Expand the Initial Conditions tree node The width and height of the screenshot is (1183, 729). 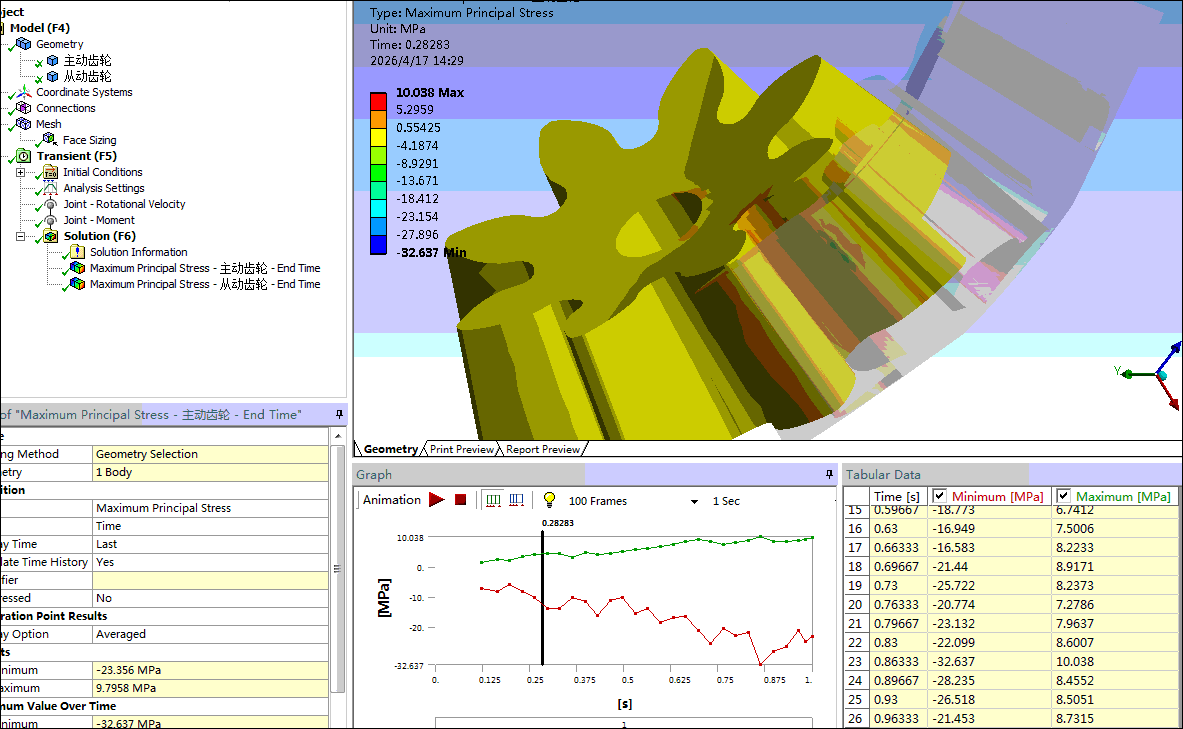(21, 172)
